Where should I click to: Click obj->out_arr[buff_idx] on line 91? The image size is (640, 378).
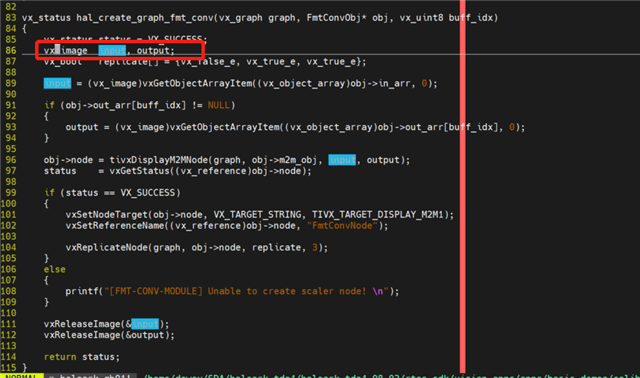pyautogui.click(x=125, y=105)
